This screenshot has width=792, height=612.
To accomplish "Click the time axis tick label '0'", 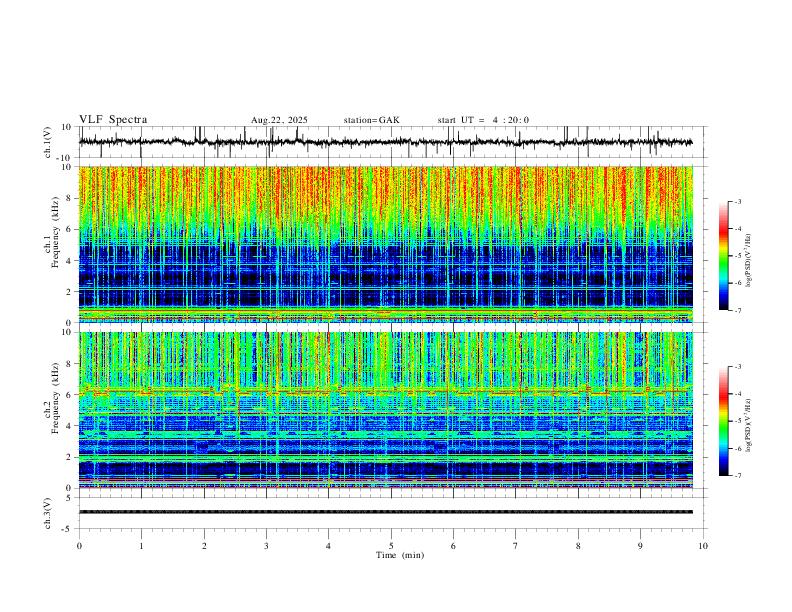I will (79, 546).
